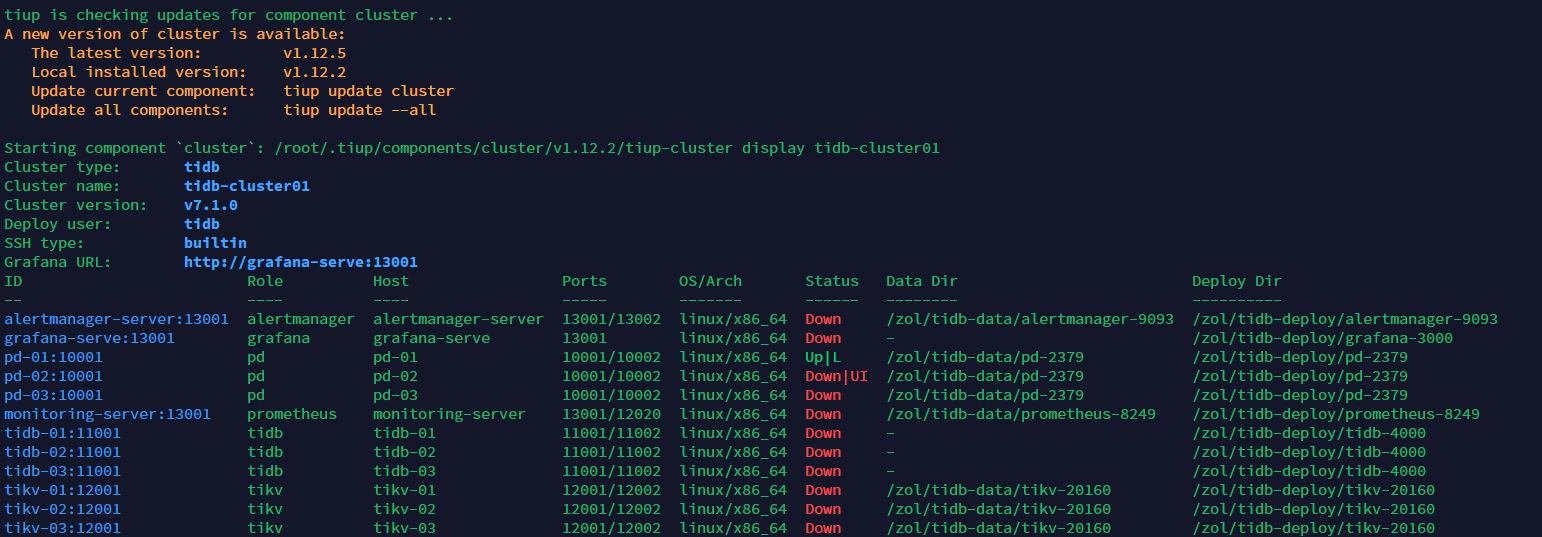Click the OS/Arch column header

710,281
